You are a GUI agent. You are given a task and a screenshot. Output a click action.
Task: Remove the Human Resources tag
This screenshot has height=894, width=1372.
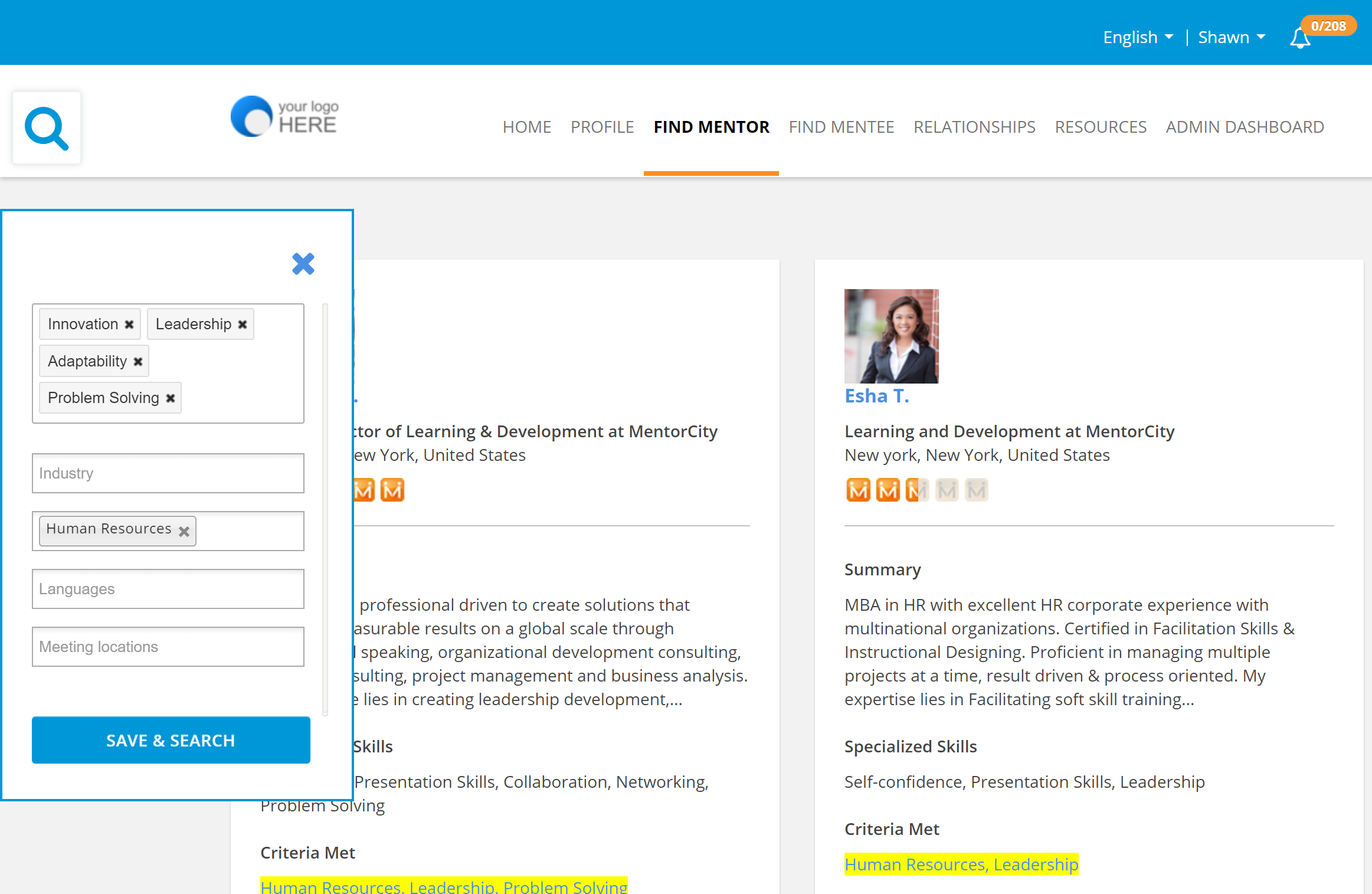click(184, 532)
